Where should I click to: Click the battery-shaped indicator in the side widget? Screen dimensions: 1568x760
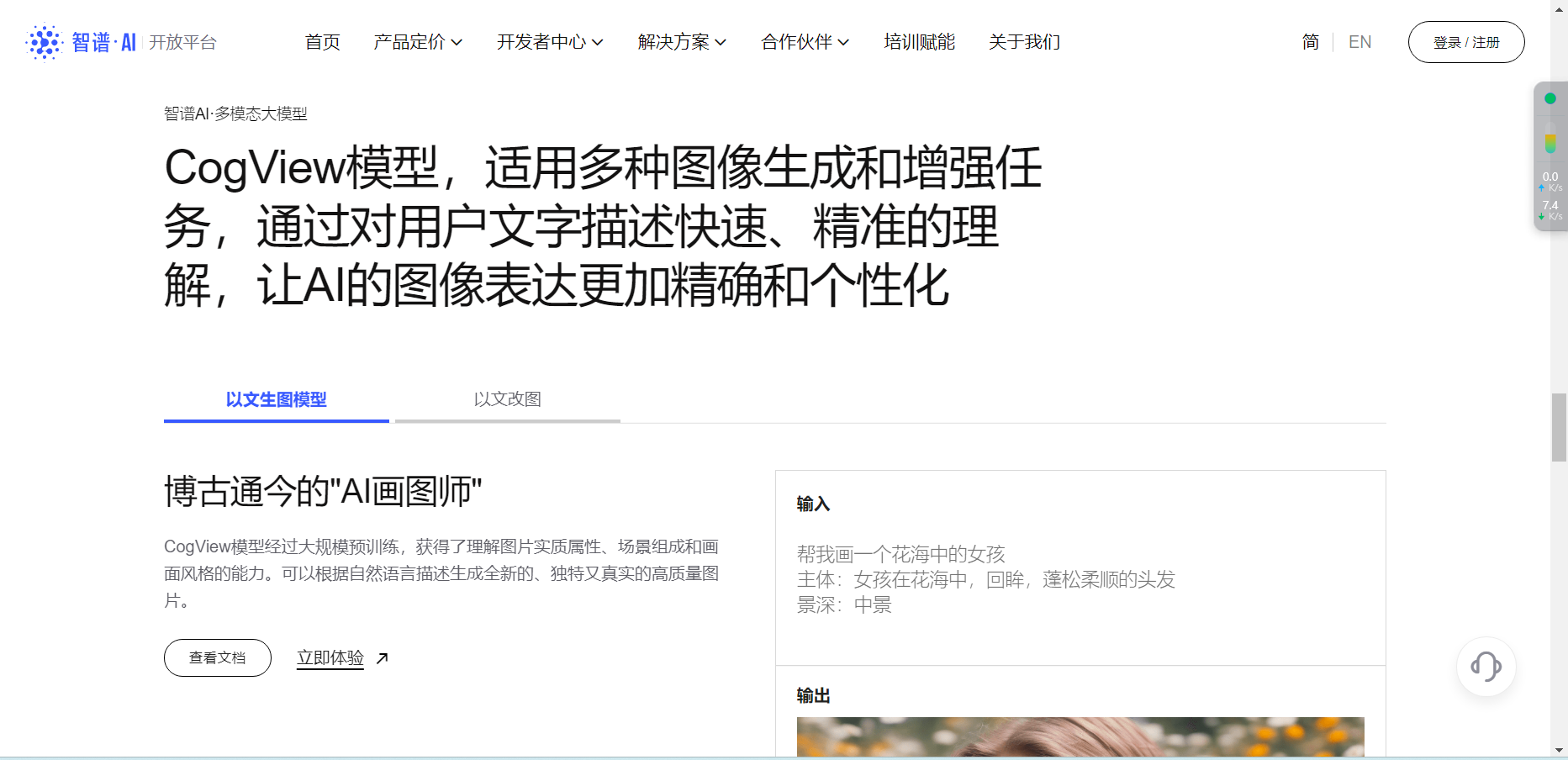[1550, 144]
